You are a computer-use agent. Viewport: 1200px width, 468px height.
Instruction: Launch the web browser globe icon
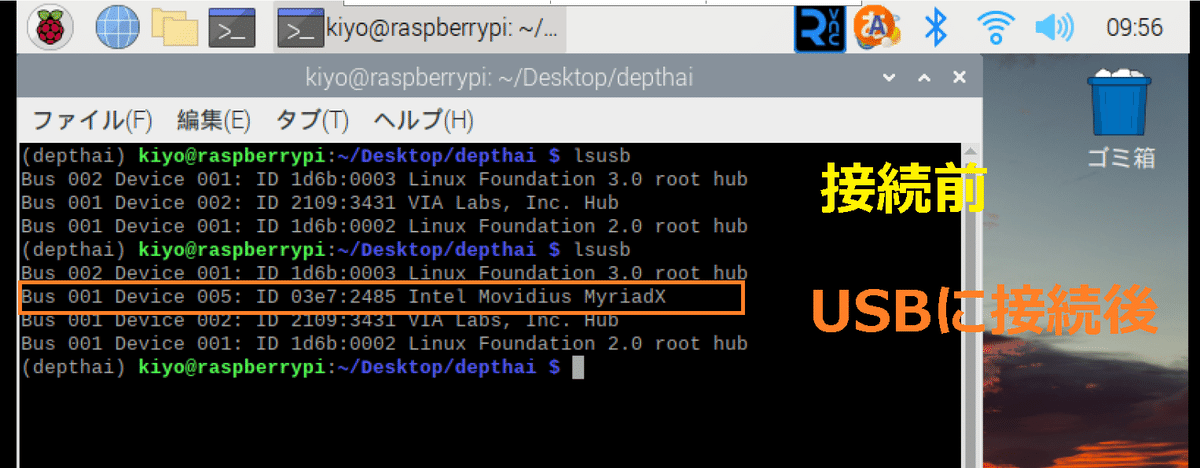pyautogui.click(x=117, y=28)
